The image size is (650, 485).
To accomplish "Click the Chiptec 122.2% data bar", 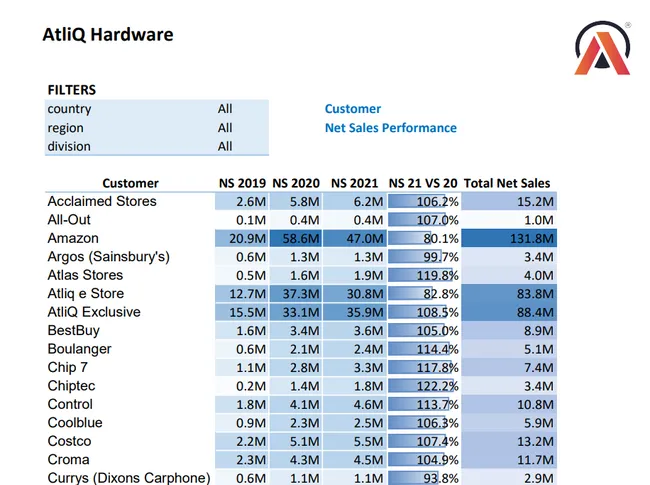I will coord(424,386).
